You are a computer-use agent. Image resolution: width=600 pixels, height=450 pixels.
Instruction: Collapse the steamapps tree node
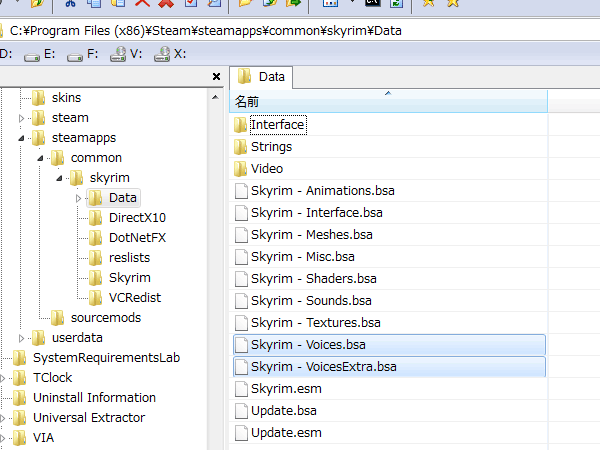[22, 138]
